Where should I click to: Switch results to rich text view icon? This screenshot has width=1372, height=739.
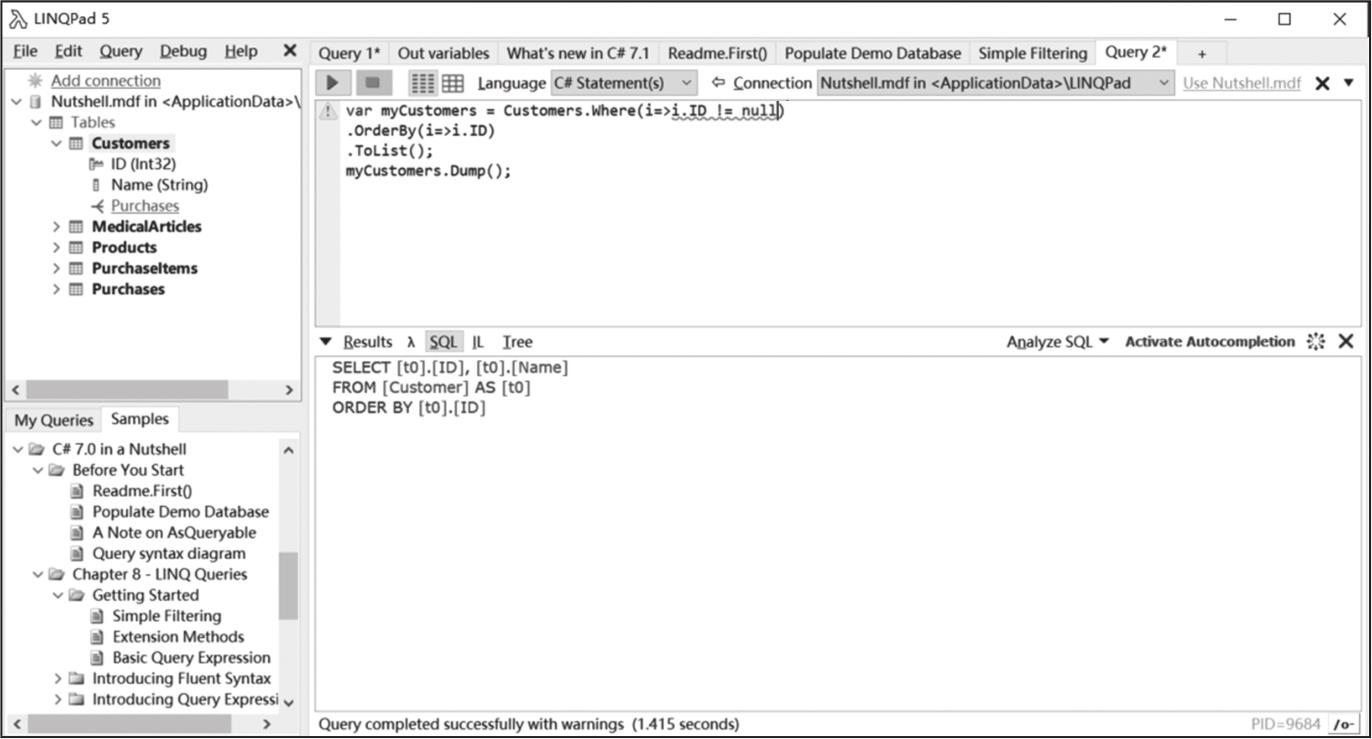click(x=423, y=83)
